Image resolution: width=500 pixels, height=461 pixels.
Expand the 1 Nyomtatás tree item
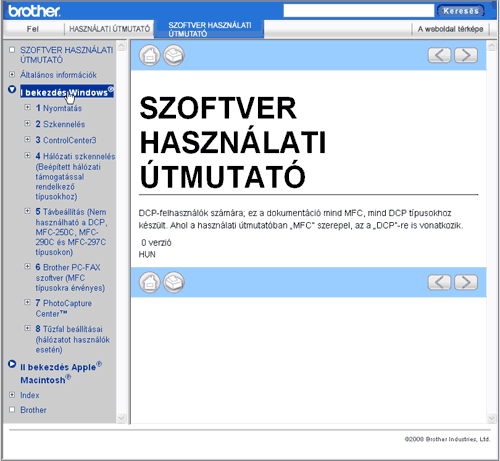coord(27,107)
